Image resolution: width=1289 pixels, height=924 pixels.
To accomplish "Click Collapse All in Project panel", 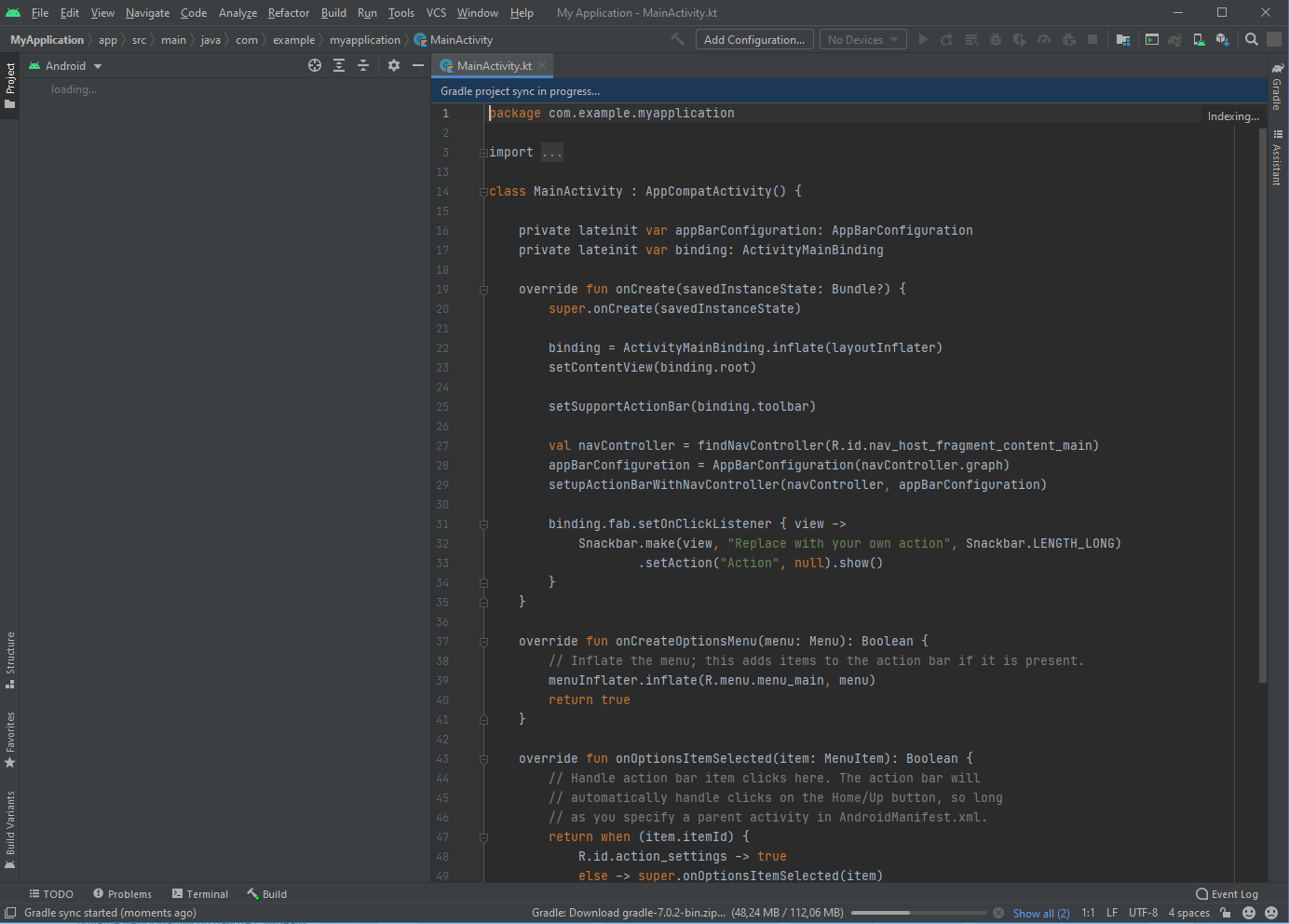I will click(363, 65).
